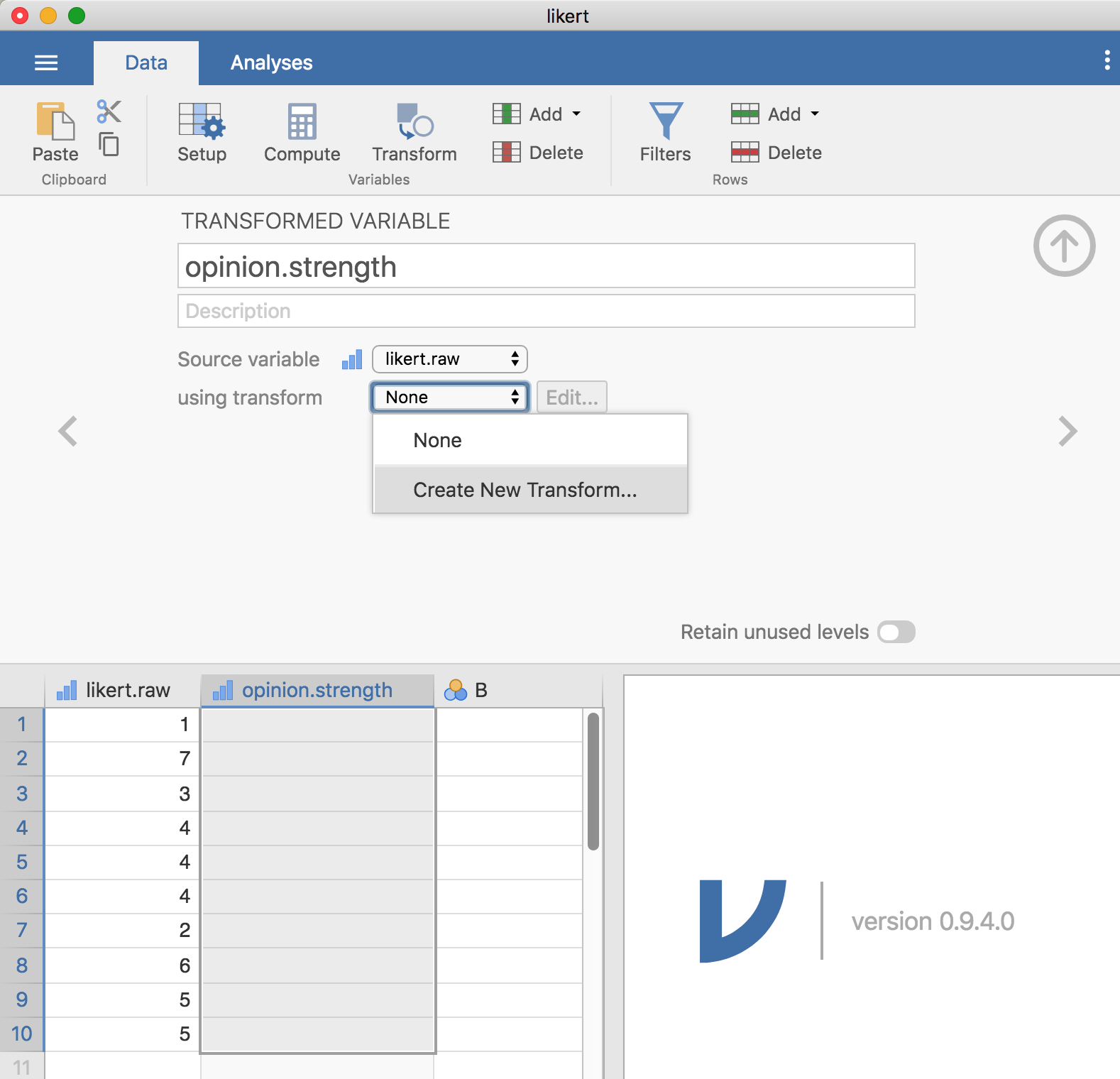Click likert.raw cell with value 7

[x=122, y=759]
